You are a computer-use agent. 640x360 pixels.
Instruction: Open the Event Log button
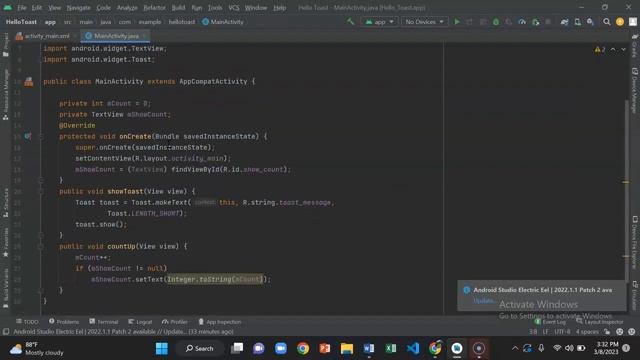pyautogui.click(x=550, y=322)
